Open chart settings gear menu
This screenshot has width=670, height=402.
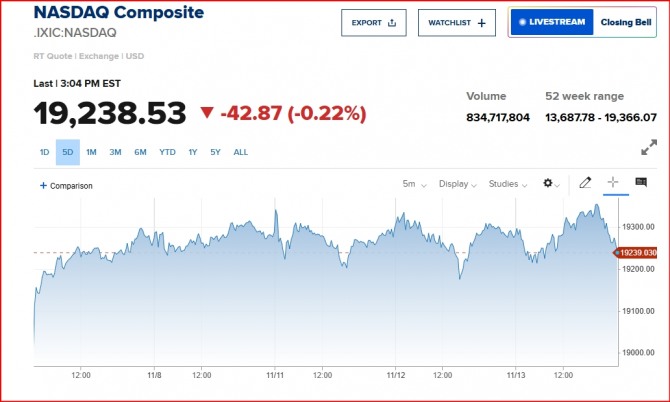pos(551,184)
